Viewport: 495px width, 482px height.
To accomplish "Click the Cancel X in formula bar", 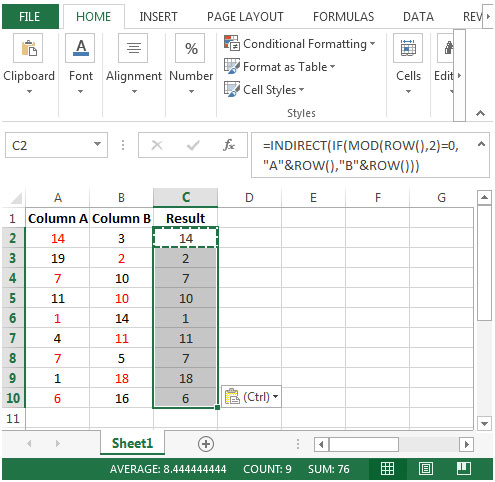I will tap(157, 145).
